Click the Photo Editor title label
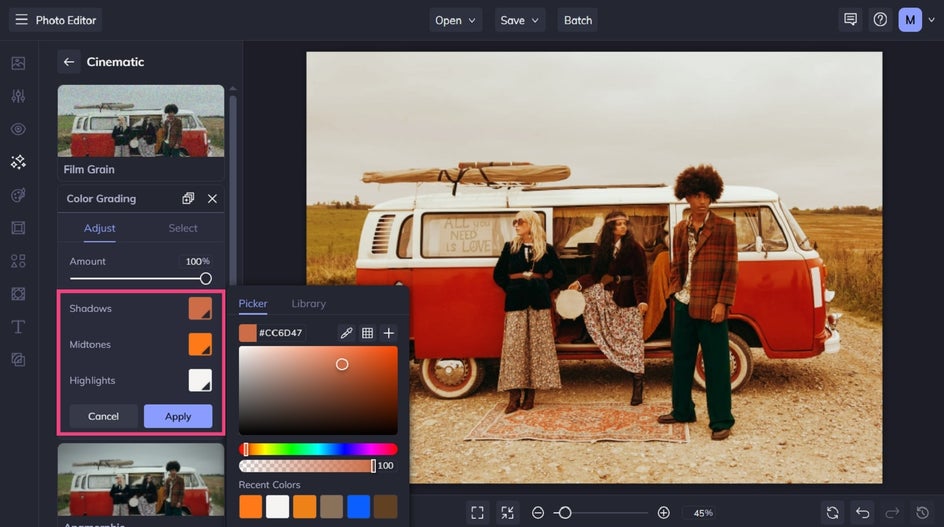This screenshot has height=527, width=944. 66,20
